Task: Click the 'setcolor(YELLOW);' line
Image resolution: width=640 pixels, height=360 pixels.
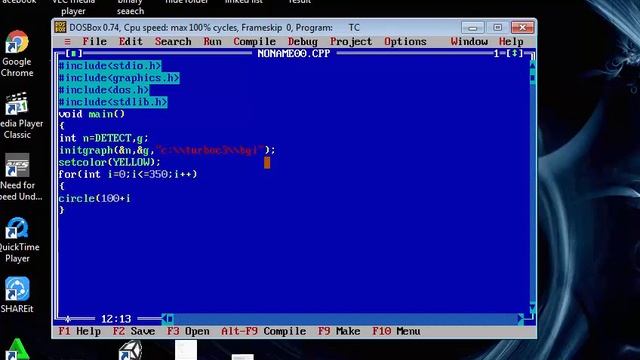Action: point(110,162)
